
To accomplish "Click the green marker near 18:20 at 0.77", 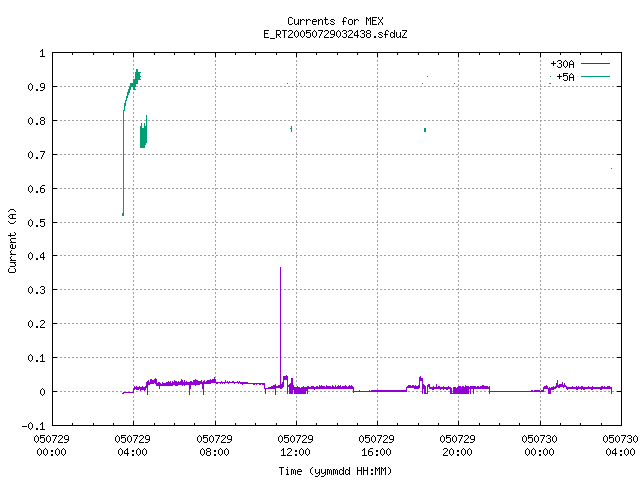I will pos(425,130).
